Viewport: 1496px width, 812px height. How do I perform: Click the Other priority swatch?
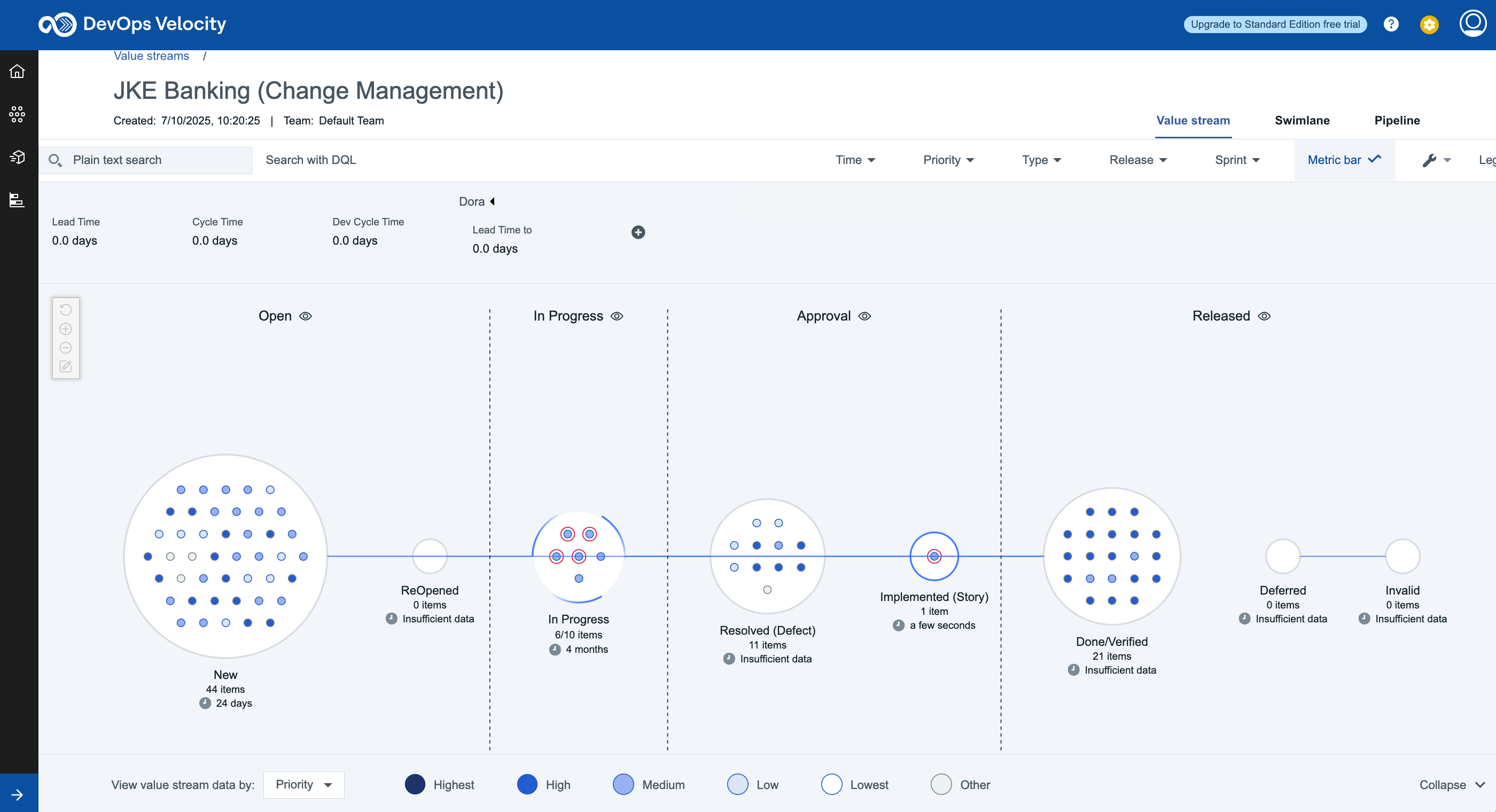[x=941, y=785]
